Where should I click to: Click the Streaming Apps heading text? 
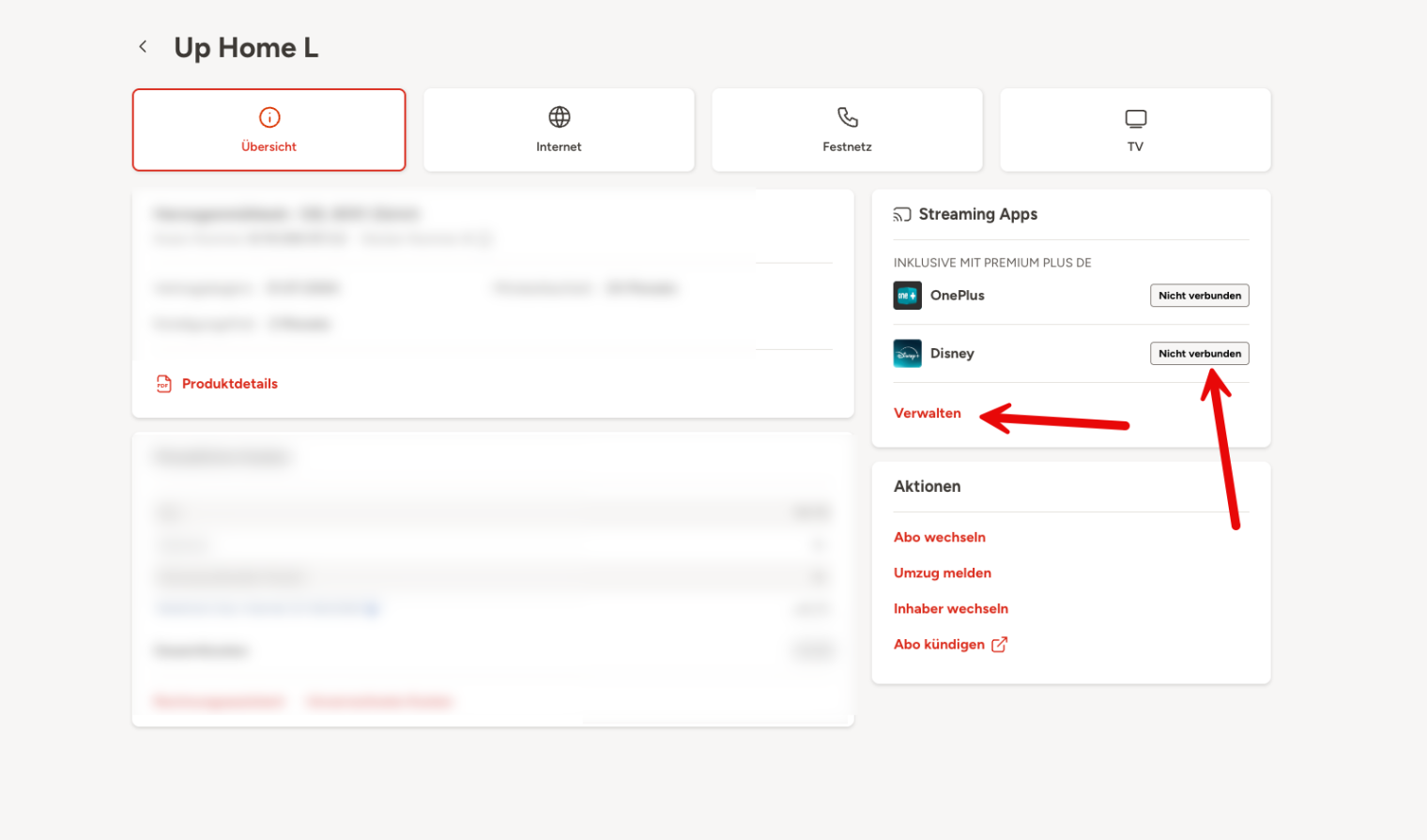pos(977,215)
